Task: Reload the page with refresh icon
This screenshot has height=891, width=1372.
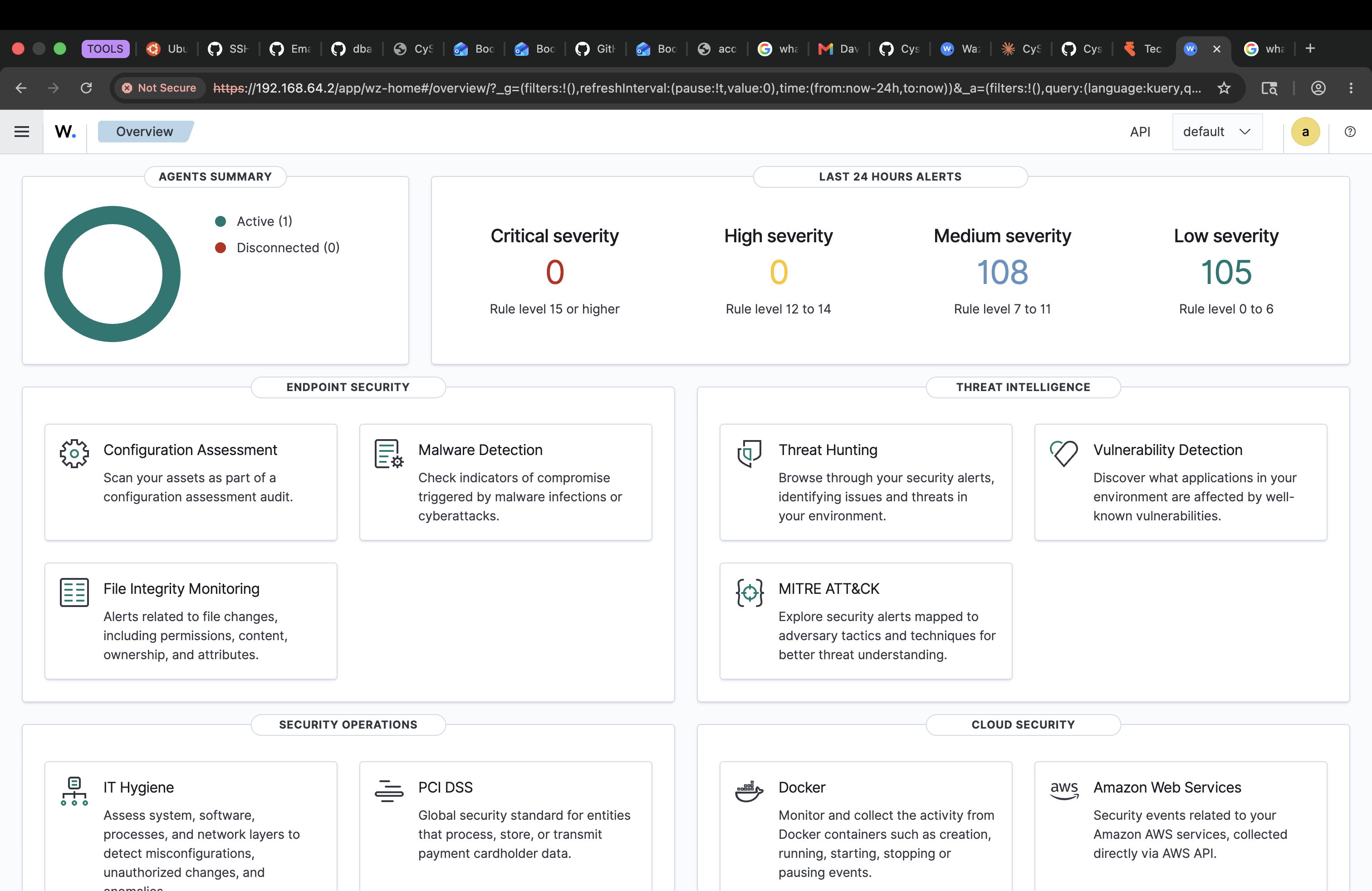Action: click(x=86, y=88)
